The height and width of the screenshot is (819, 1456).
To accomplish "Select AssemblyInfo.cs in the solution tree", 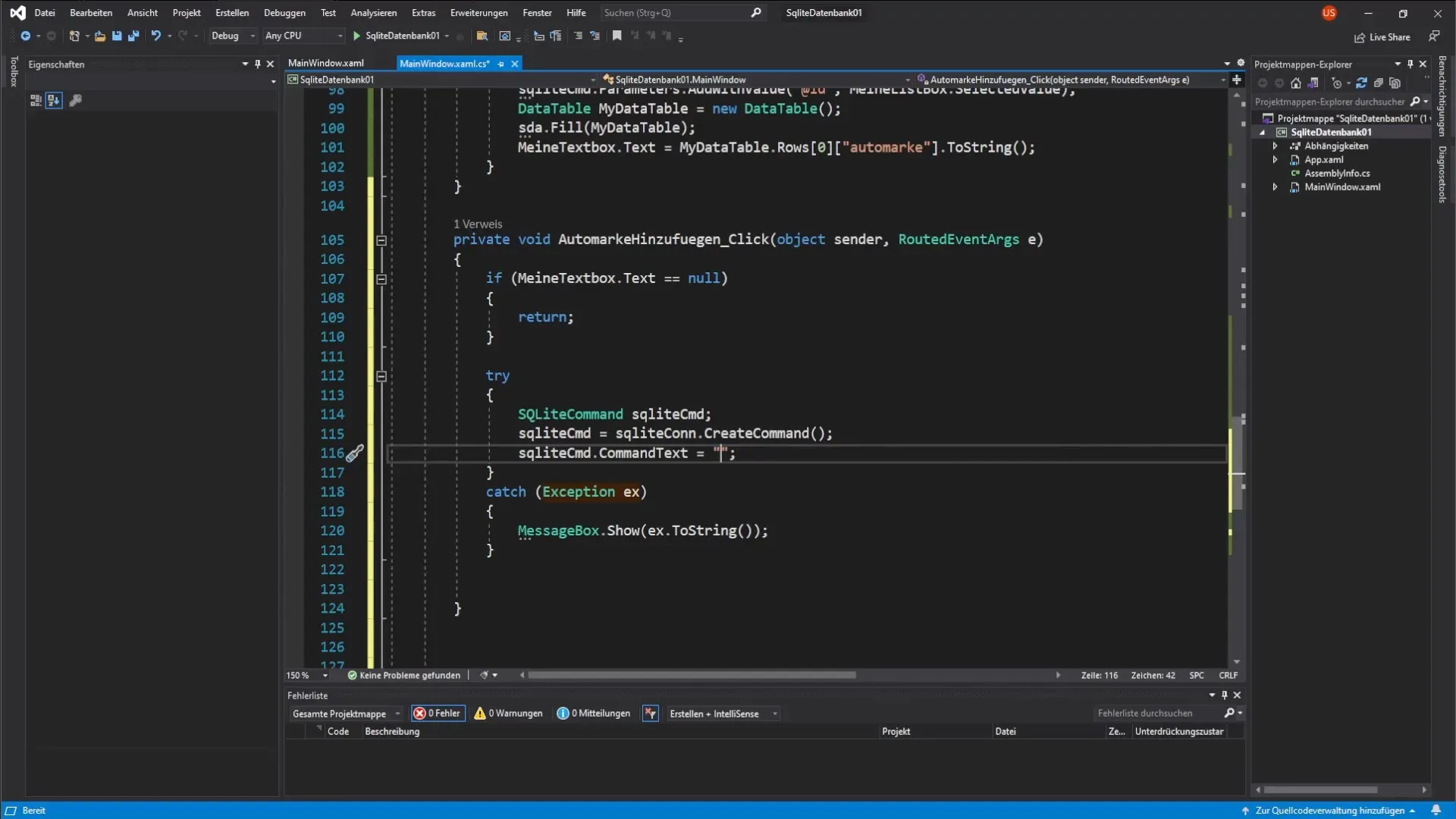I will click(x=1337, y=174).
